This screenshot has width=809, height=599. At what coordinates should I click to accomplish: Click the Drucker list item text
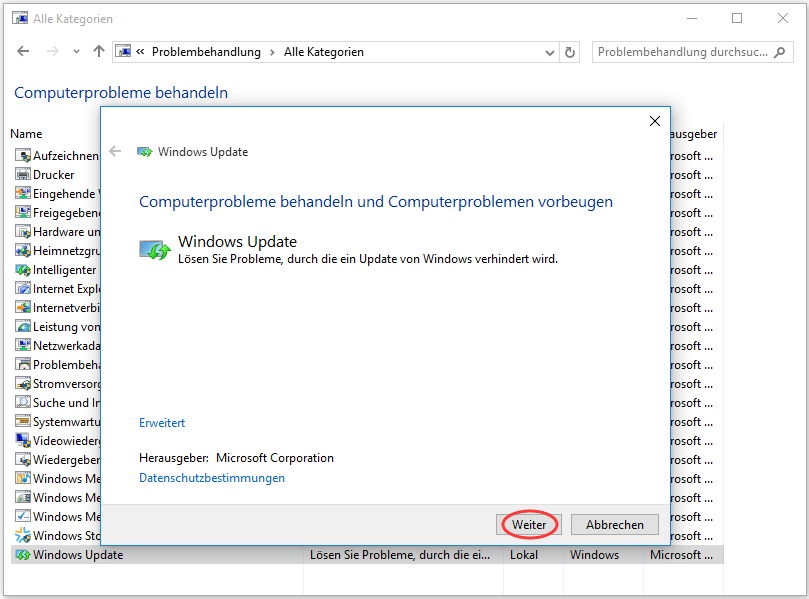[54, 174]
